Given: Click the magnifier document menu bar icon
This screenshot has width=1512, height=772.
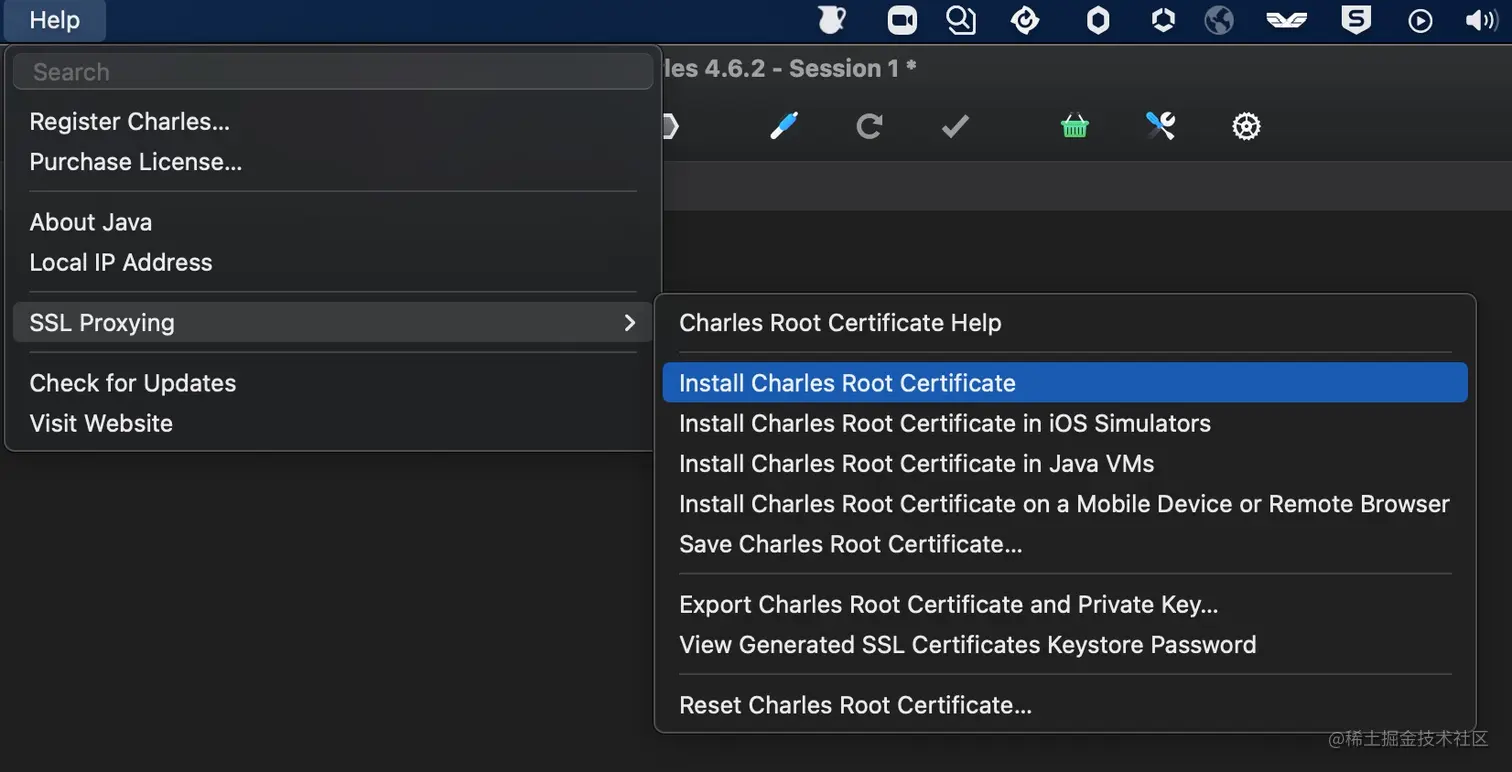Looking at the screenshot, I should (961, 20).
